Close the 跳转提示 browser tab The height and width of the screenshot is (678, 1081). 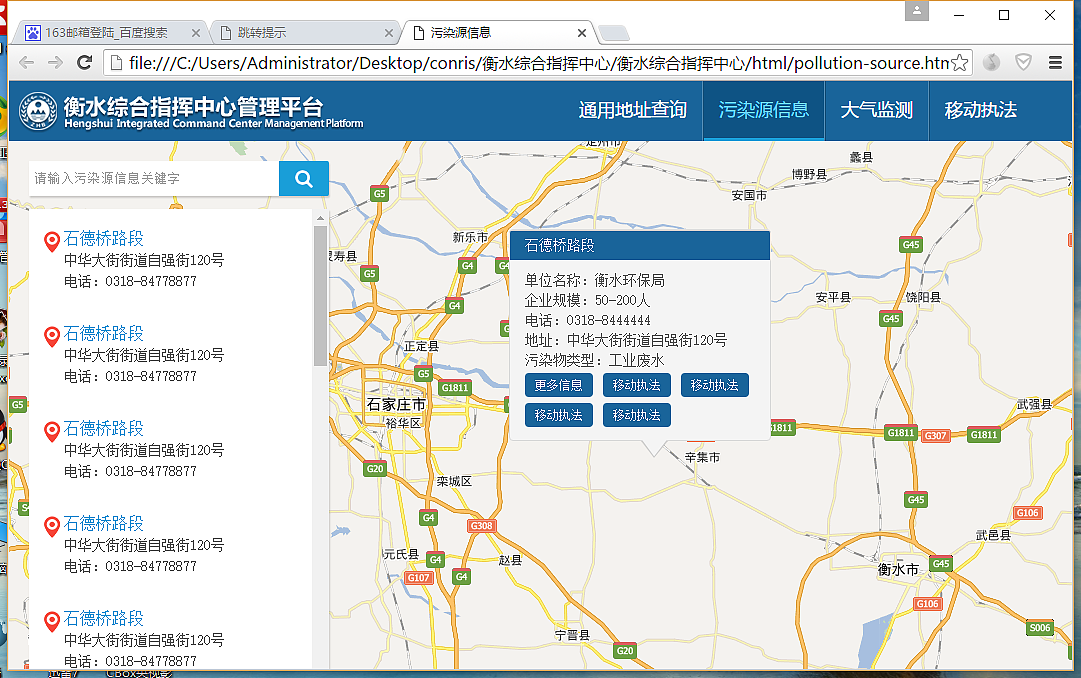(389, 32)
